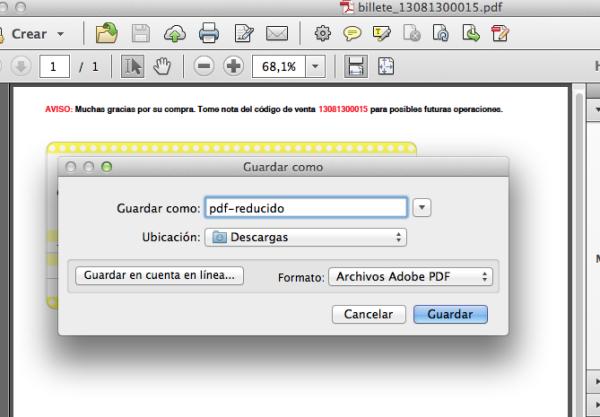
Task: Open the Formato Archivos Adobe PDF dropdown
Action: click(411, 277)
